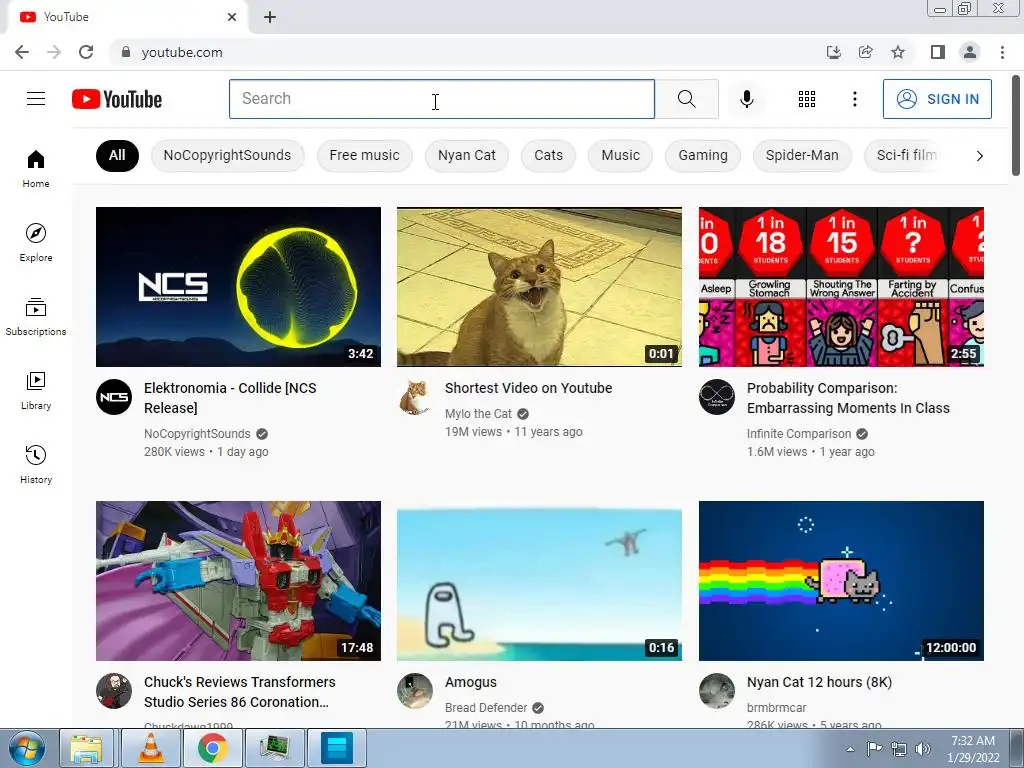Open a new browser tab

pyautogui.click(x=270, y=17)
